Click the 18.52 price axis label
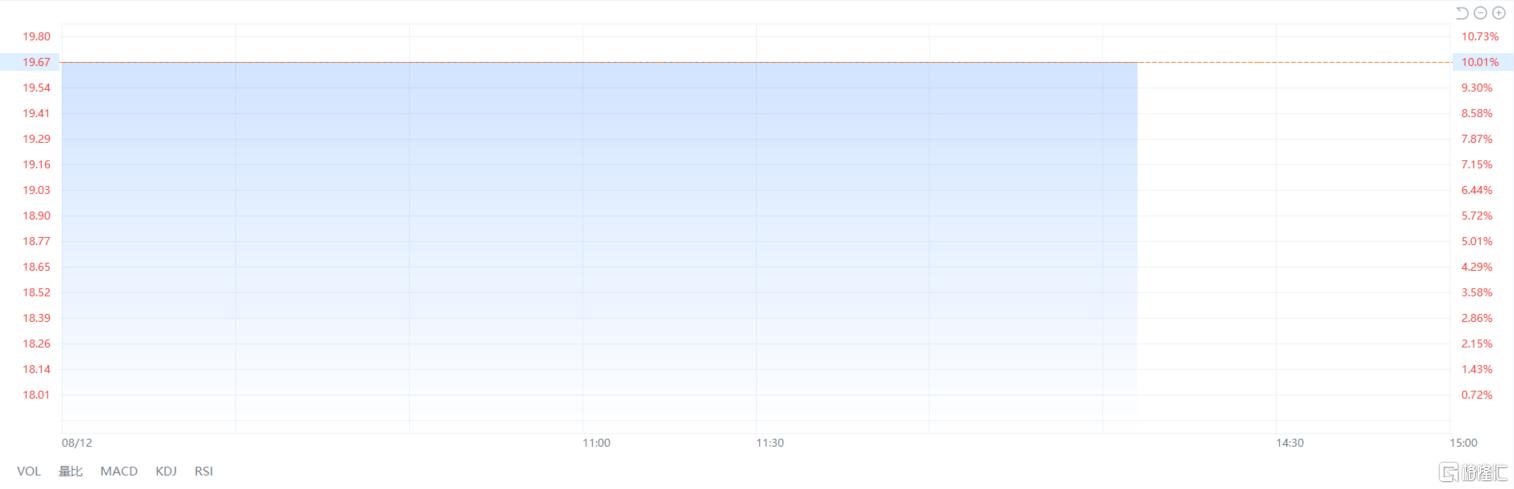1514x489 pixels. (x=37, y=292)
